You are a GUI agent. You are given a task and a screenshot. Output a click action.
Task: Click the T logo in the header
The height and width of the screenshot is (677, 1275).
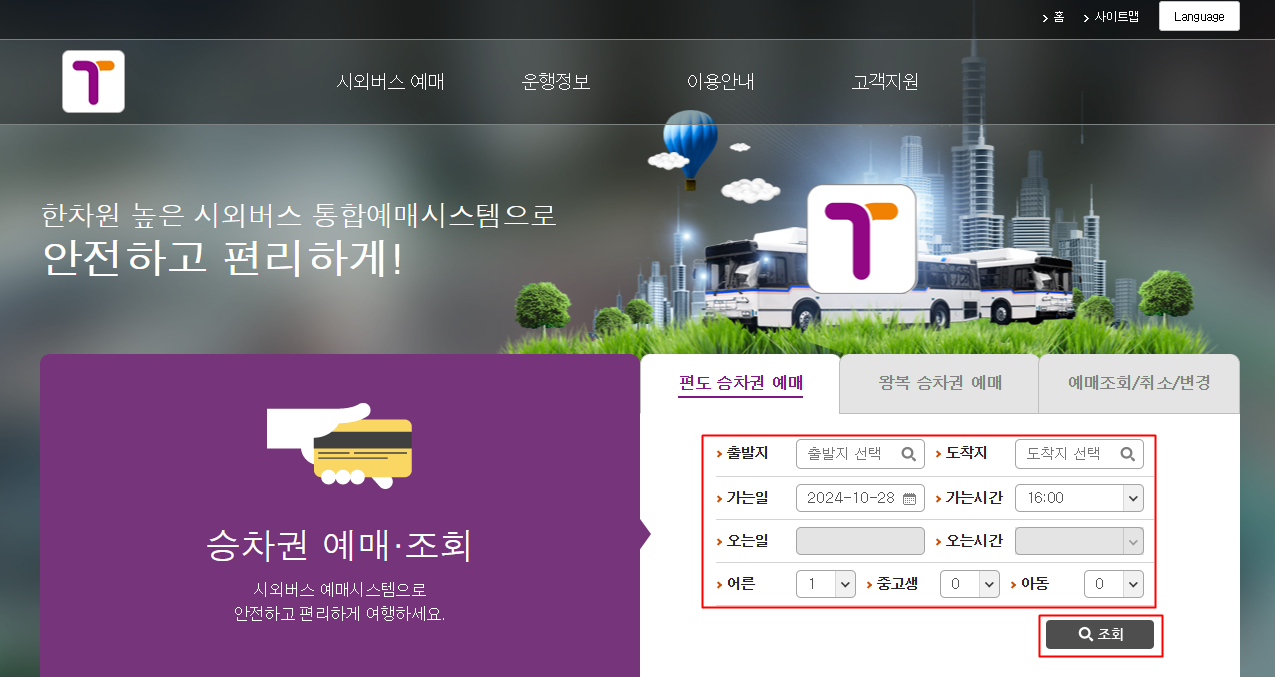93,81
